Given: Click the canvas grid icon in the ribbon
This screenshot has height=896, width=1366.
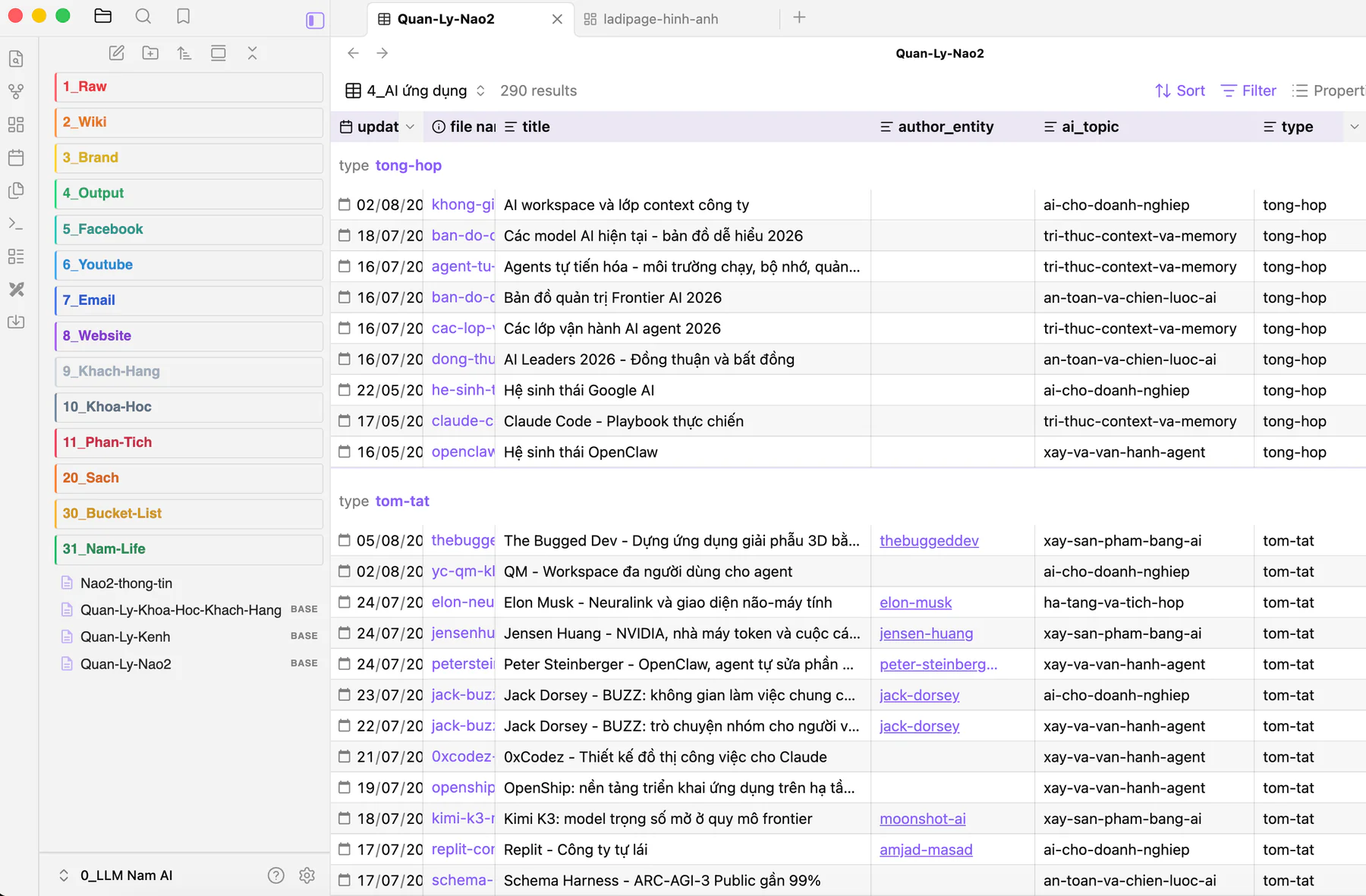Looking at the screenshot, I should click(x=16, y=124).
